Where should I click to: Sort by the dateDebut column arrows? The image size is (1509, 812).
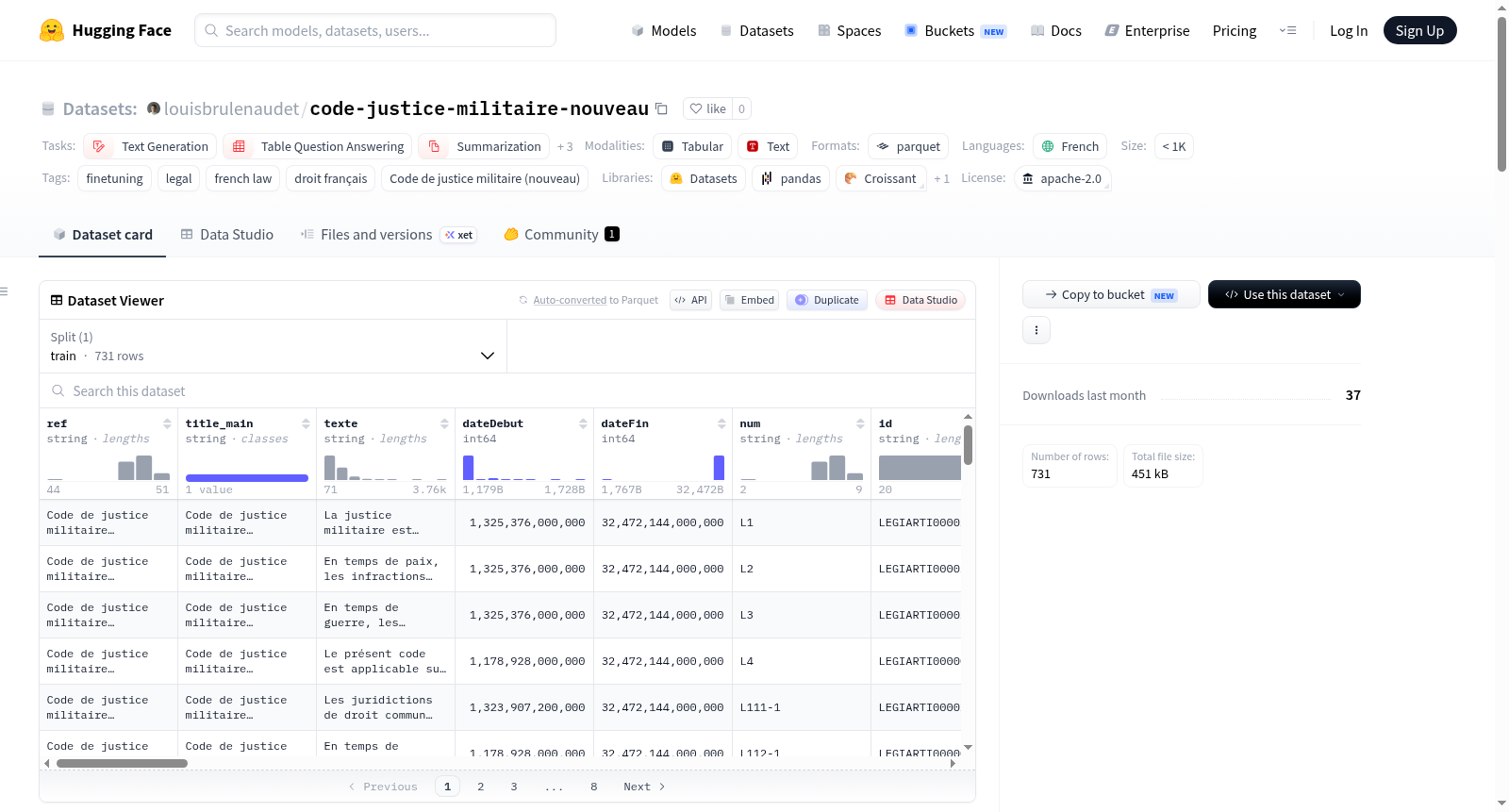583,423
